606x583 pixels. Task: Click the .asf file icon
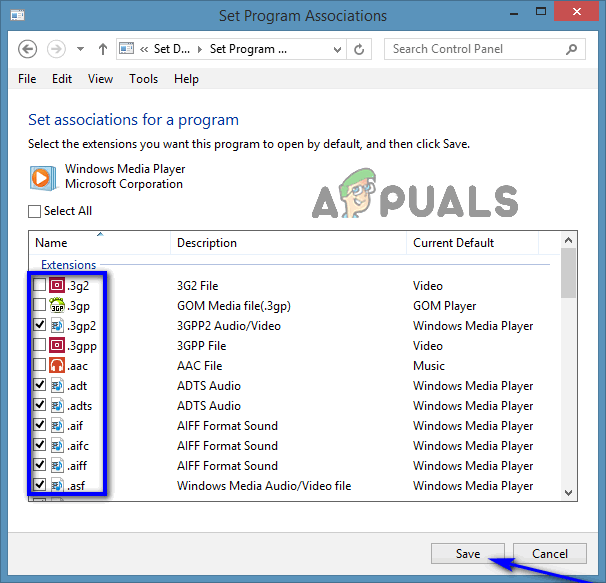coord(57,485)
